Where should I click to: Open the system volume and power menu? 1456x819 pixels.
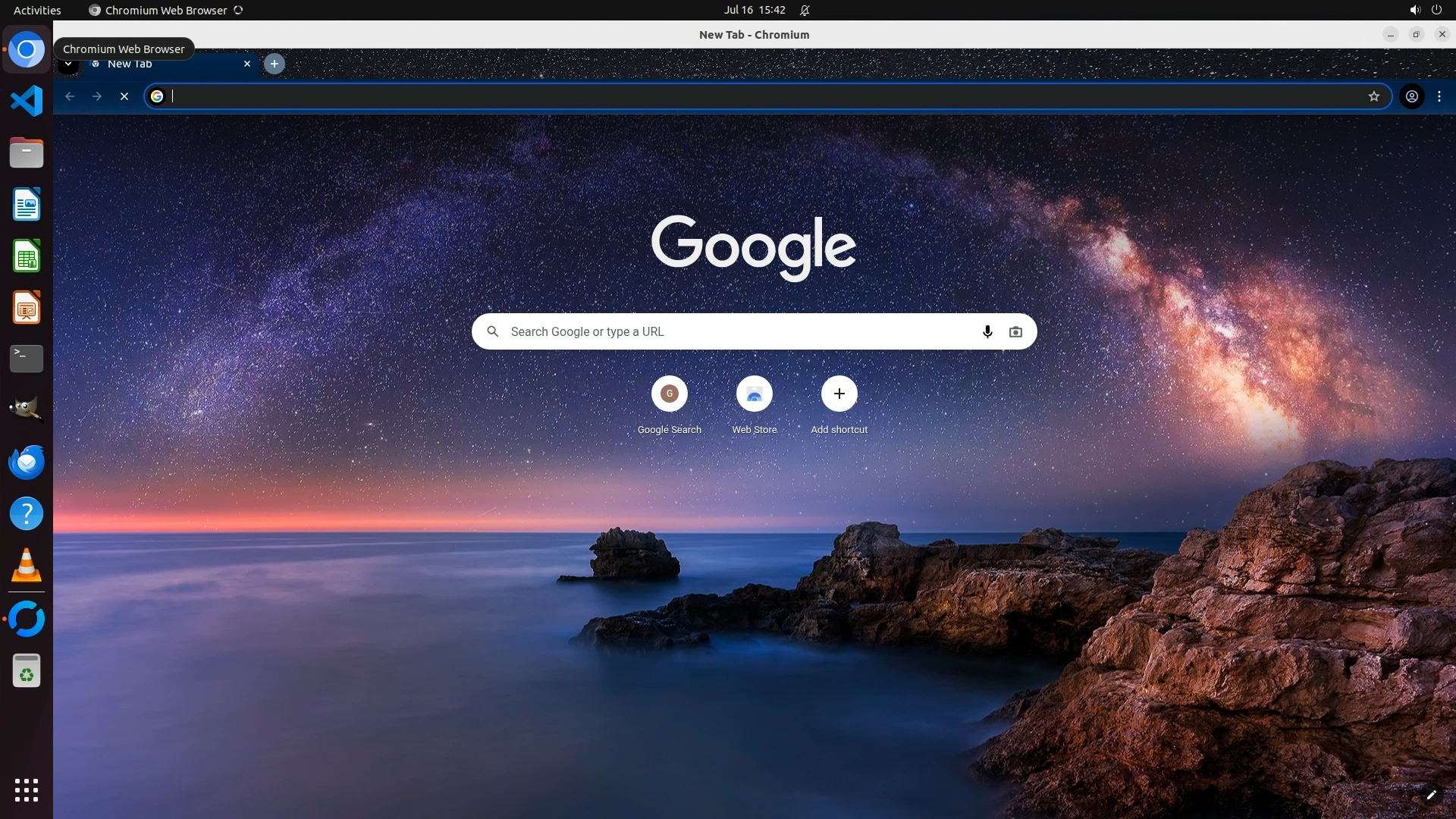(x=1425, y=10)
